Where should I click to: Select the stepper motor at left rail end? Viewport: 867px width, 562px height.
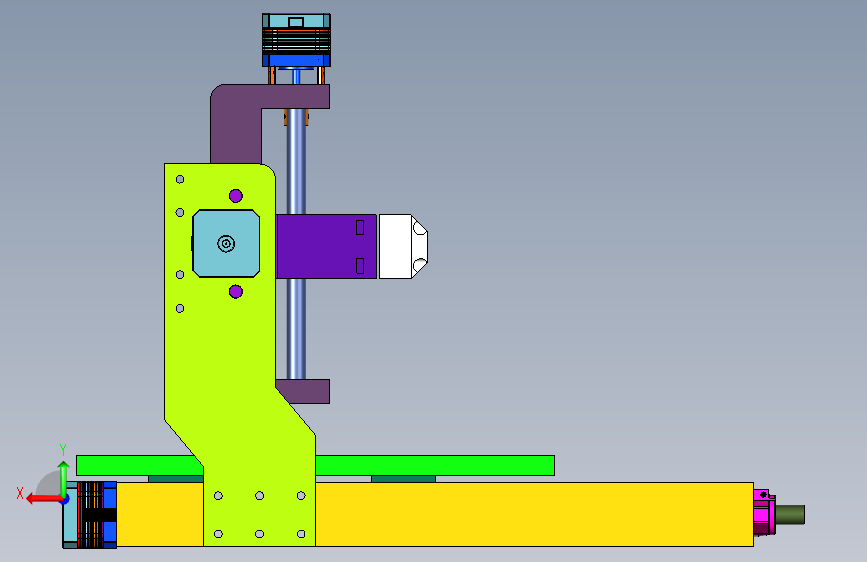pyautogui.click(x=90, y=514)
